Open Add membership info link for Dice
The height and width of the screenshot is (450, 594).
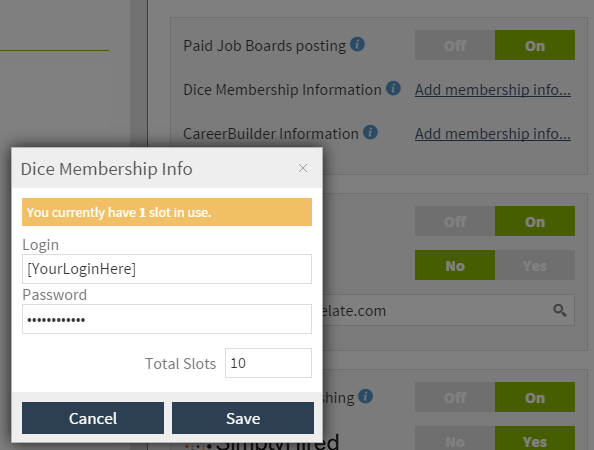pyautogui.click(x=493, y=90)
